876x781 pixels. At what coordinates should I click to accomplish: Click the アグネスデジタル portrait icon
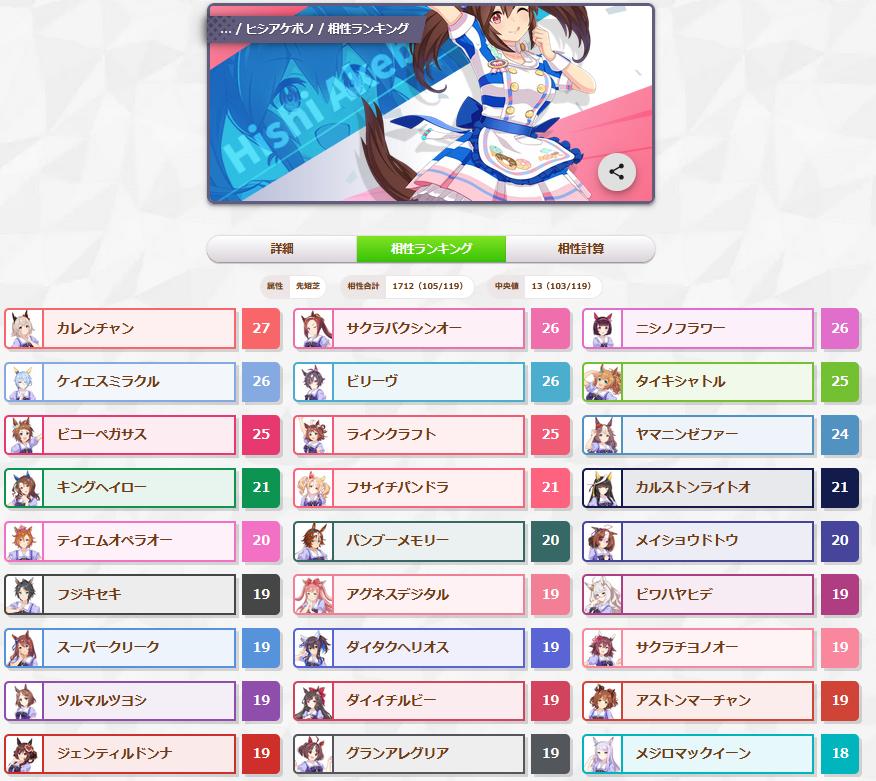313,594
